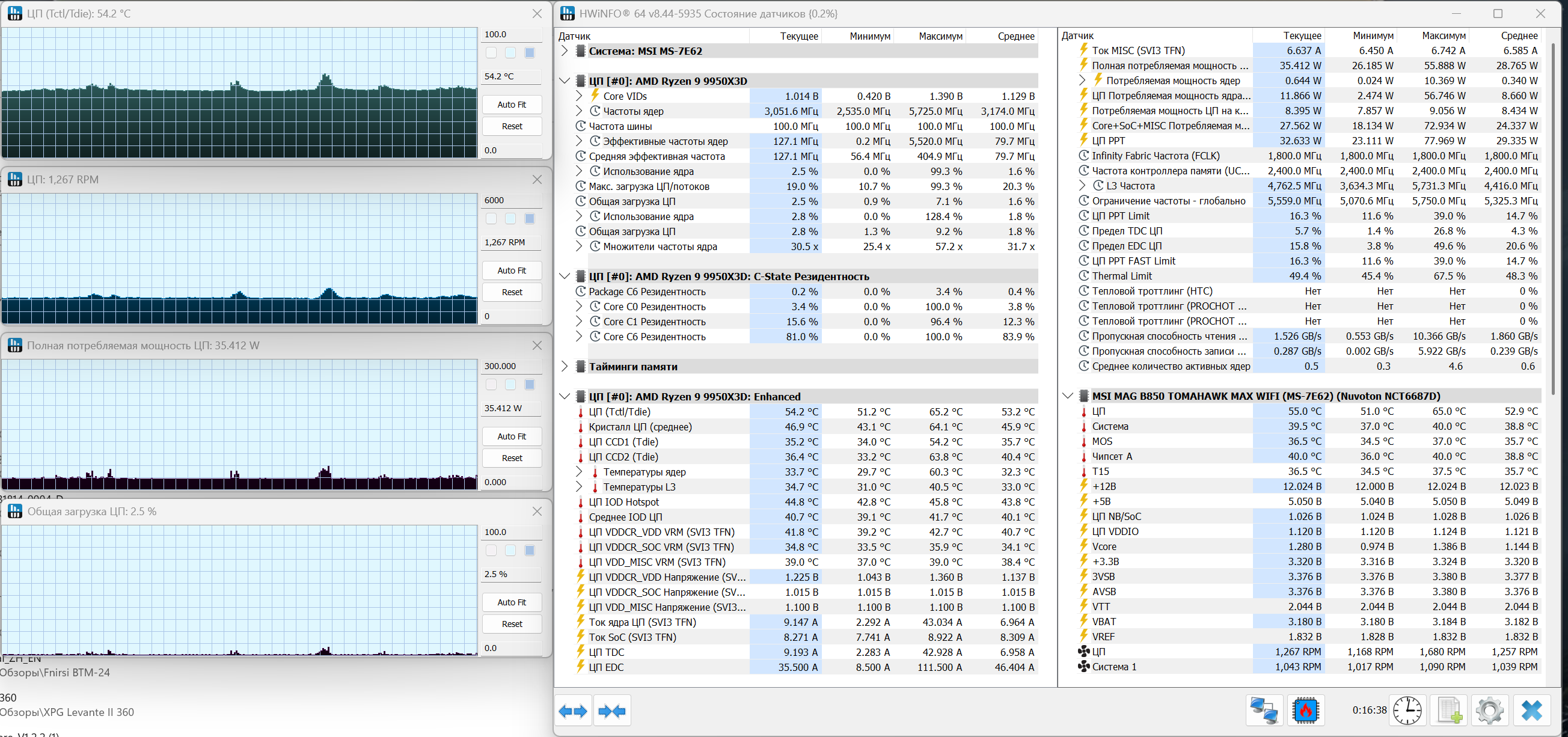Reset the elapsed timer with the clock icon

click(x=1407, y=710)
